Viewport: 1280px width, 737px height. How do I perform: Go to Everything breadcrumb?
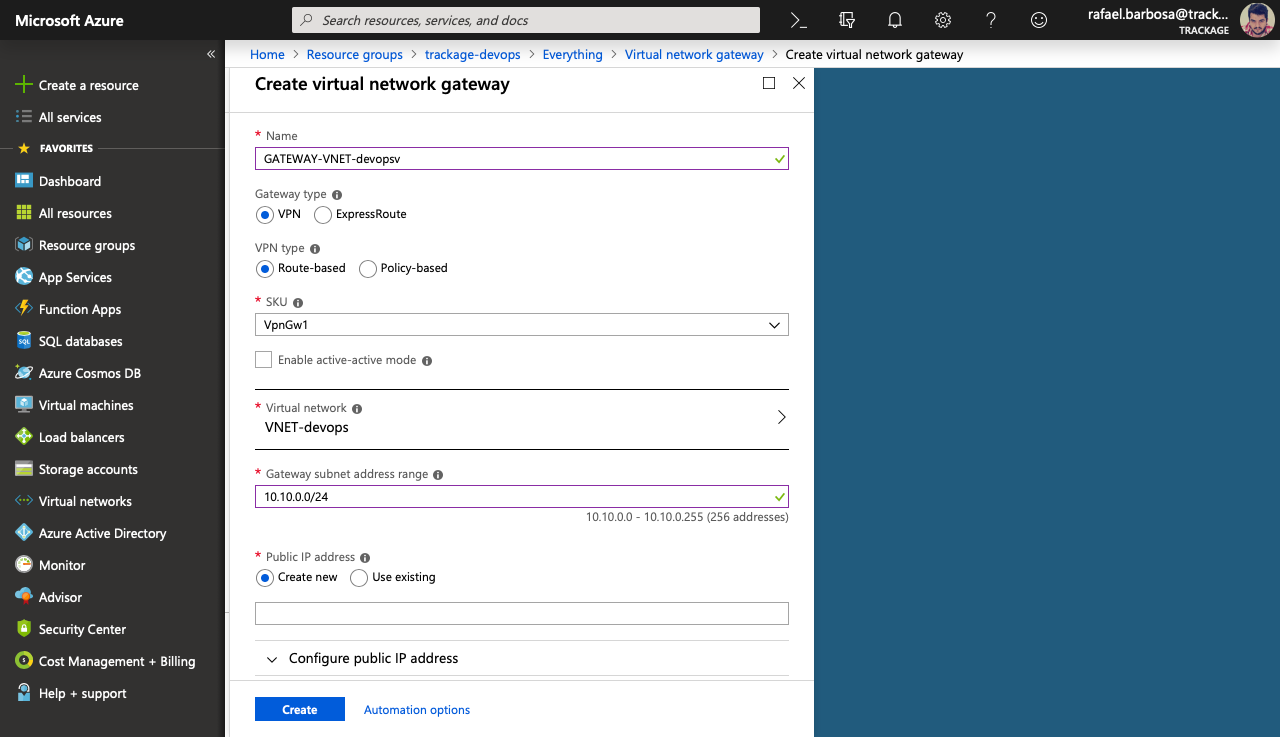coord(573,55)
